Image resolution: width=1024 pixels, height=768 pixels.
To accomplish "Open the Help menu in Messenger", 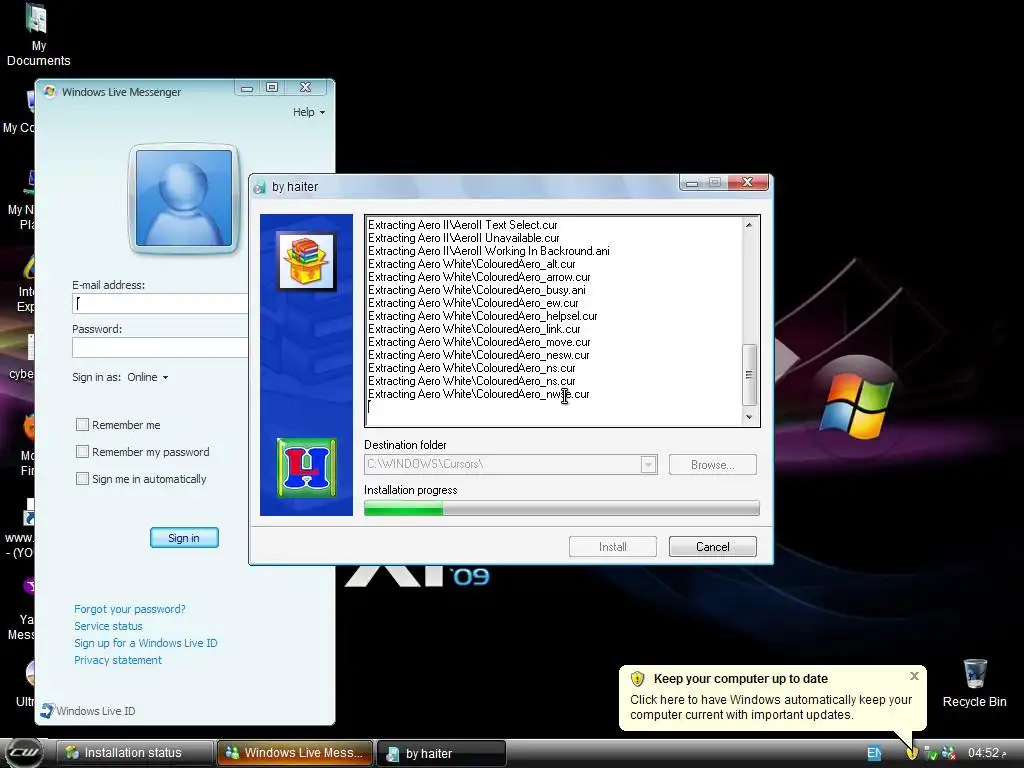I will tap(308, 112).
